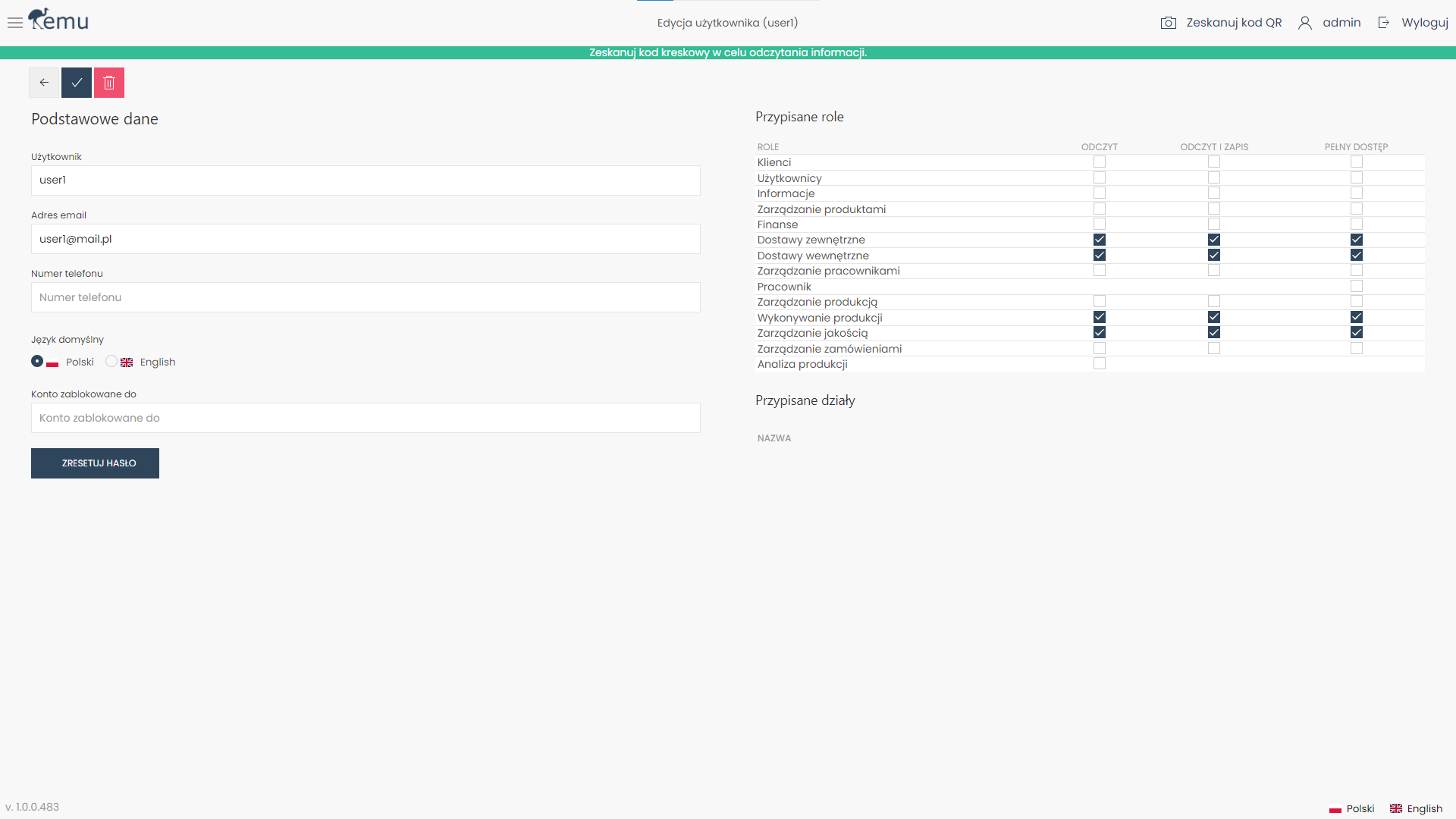Select Polski default language radio
Image resolution: width=1456 pixels, height=819 pixels.
(37, 362)
